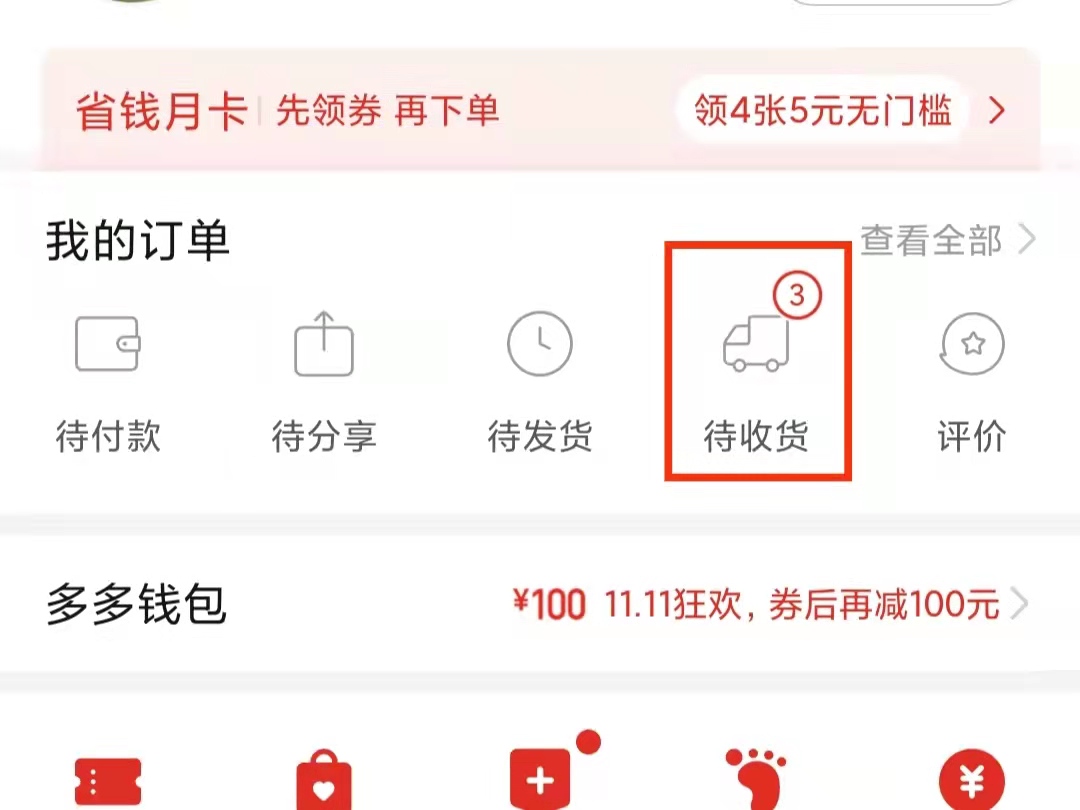Screen dimensions: 1080x810
Task: Tap the 省钱月卡 title text
Action: pyautogui.click(x=162, y=111)
